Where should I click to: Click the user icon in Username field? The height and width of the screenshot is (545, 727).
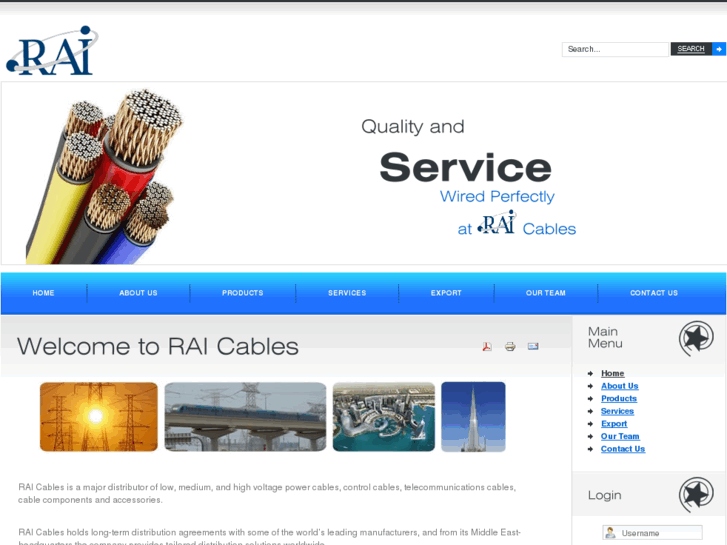tap(611, 532)
